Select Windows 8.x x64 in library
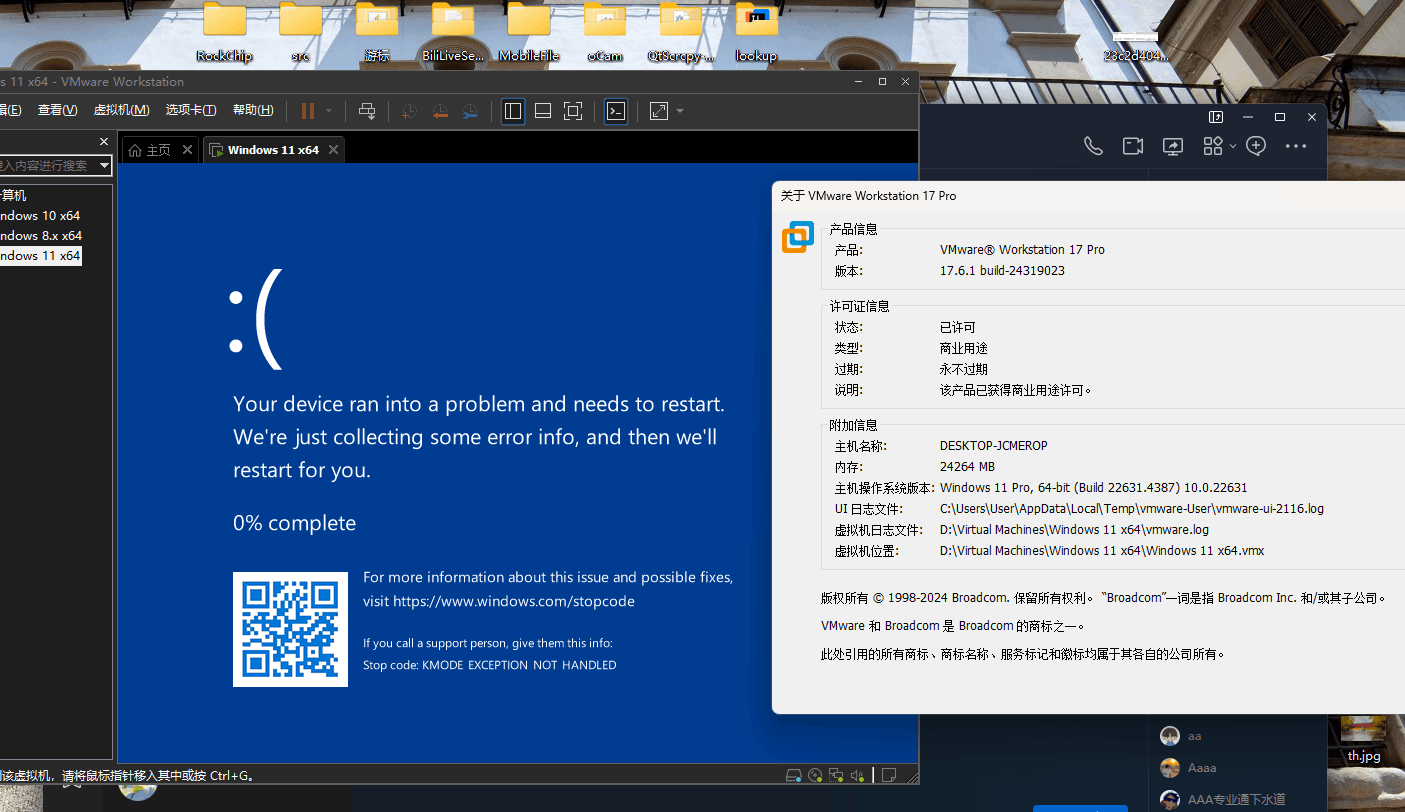 [x=40, y=236]
